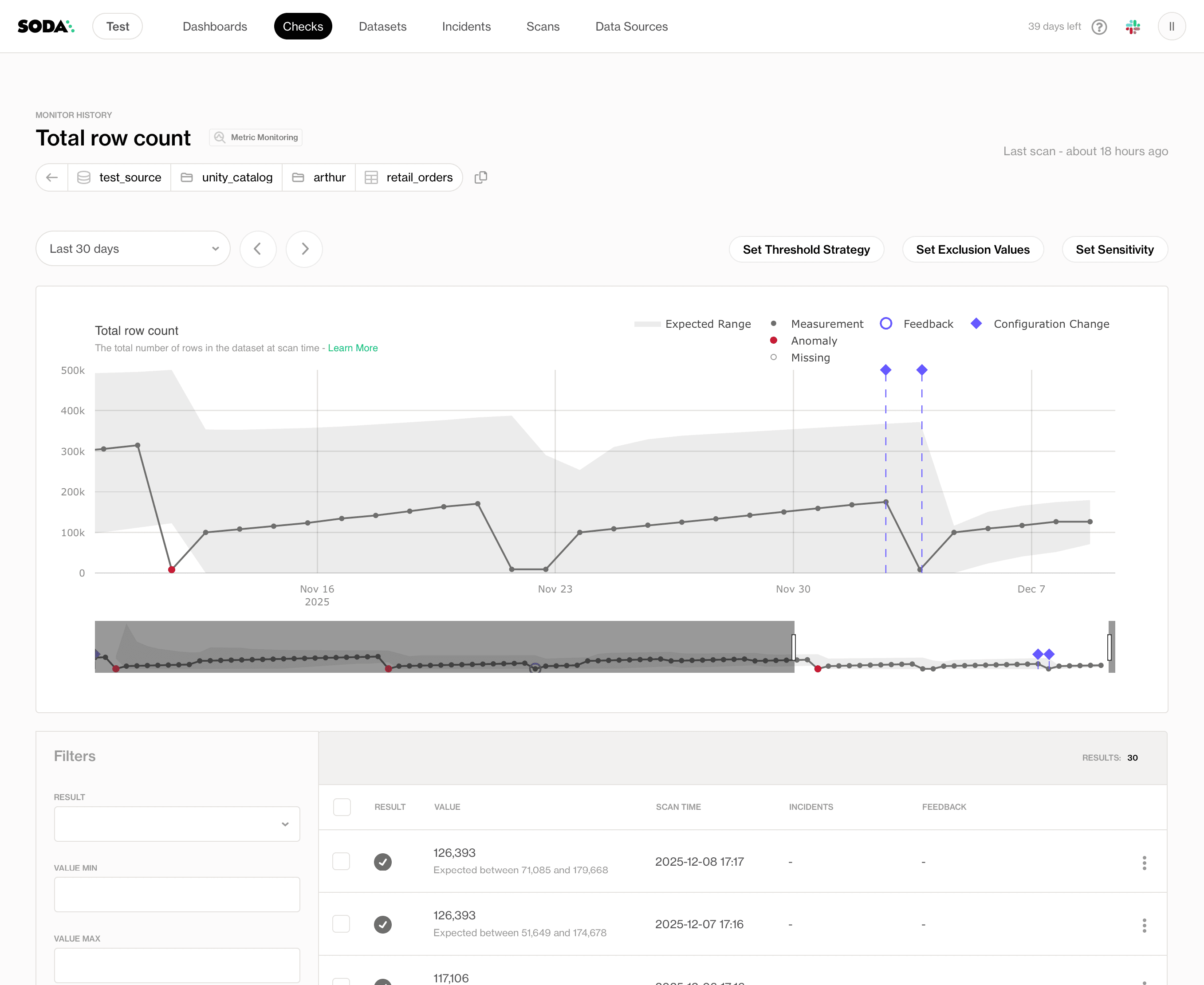The width and height of the screenshot is (1204, 985).
Task: Open the help question mark icon
Action: [x=1100, y=26]
